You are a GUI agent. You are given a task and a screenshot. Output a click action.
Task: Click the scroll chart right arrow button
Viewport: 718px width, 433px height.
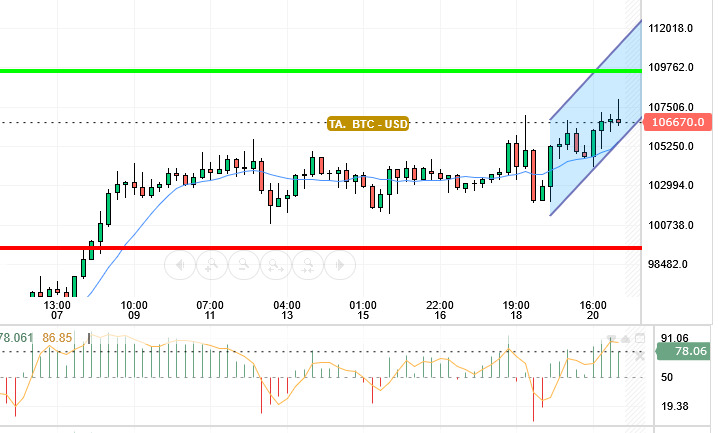point(340,265)
